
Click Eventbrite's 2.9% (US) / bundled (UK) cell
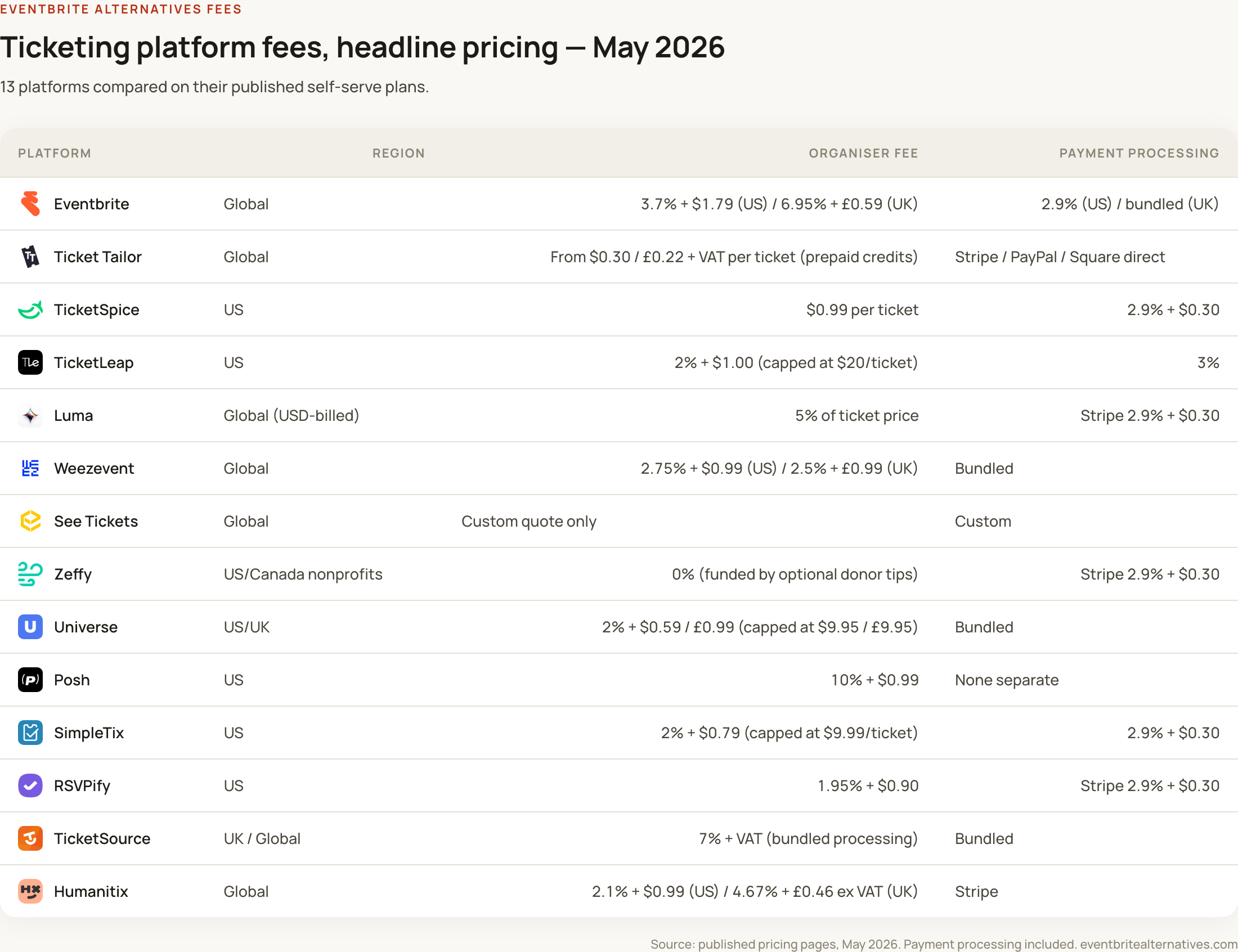click(x=1130, y=204)
